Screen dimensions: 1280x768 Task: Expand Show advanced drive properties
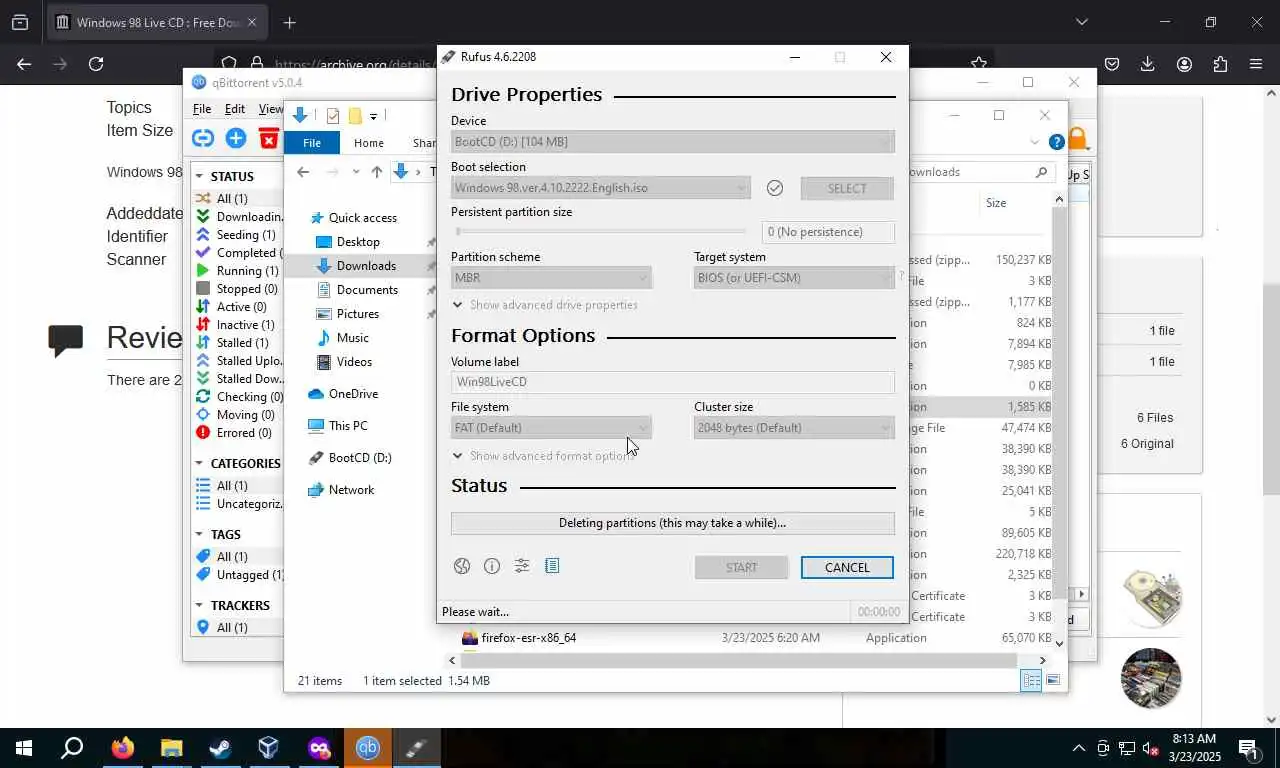tap(545, 305)
